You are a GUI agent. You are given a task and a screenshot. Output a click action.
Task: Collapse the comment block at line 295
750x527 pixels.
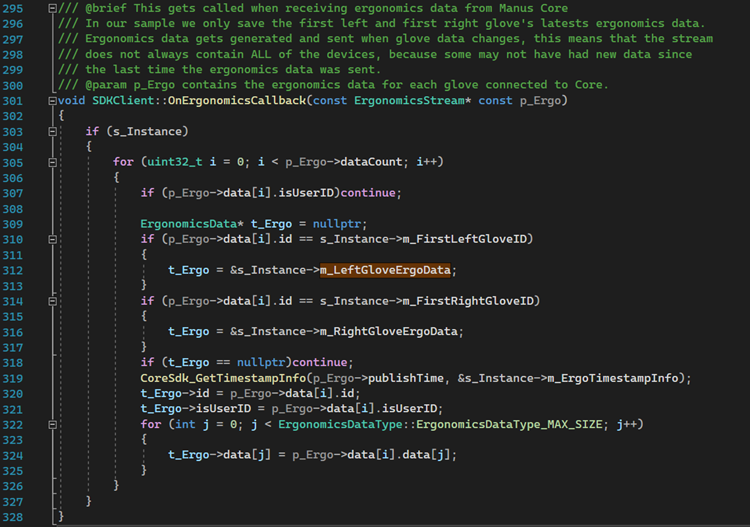pos(53,8)
